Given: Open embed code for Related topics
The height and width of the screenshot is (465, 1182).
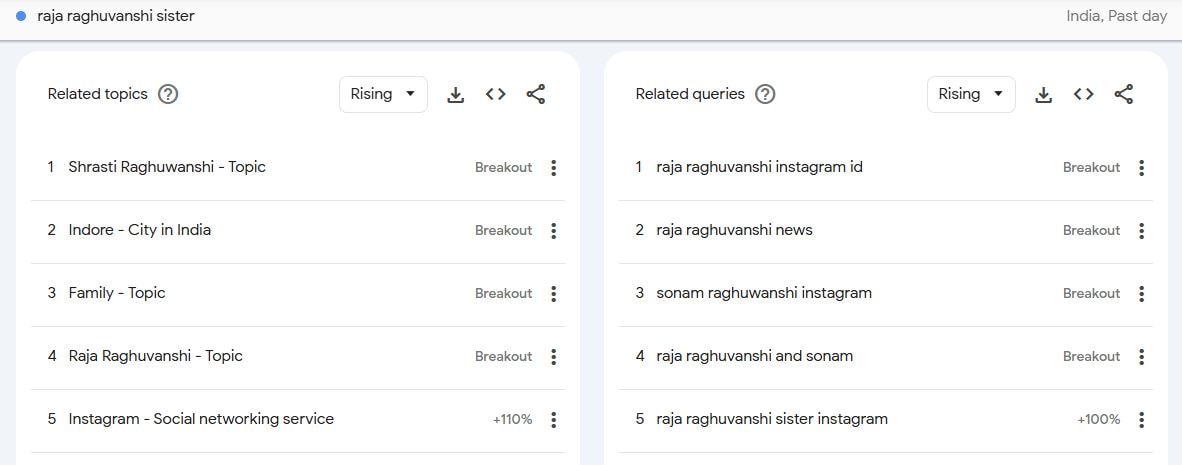Looking at the screenshot, I should (x=495, y=94).
